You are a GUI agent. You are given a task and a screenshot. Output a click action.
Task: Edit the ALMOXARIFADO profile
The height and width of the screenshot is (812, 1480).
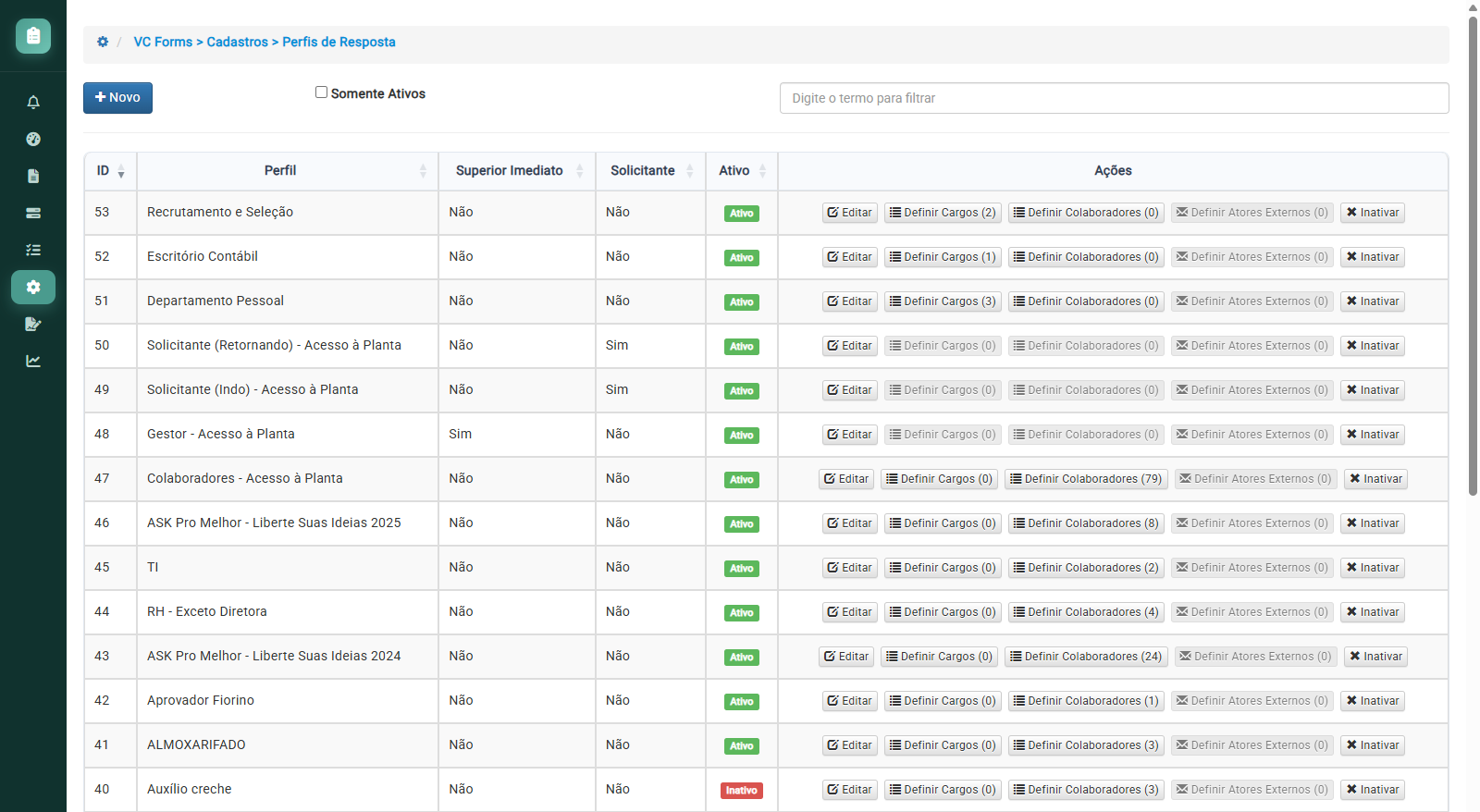click(x=849, y=745)
